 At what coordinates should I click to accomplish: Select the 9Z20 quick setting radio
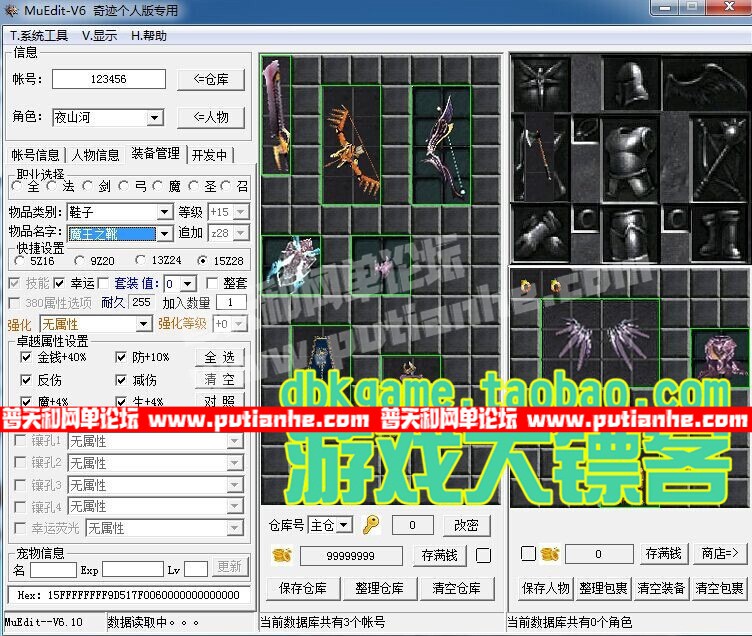pos(79,260)
